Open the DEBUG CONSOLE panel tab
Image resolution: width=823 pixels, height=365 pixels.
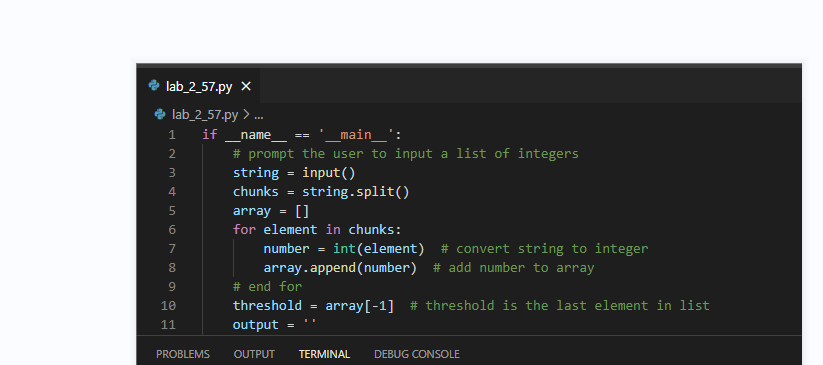[417, 354]
